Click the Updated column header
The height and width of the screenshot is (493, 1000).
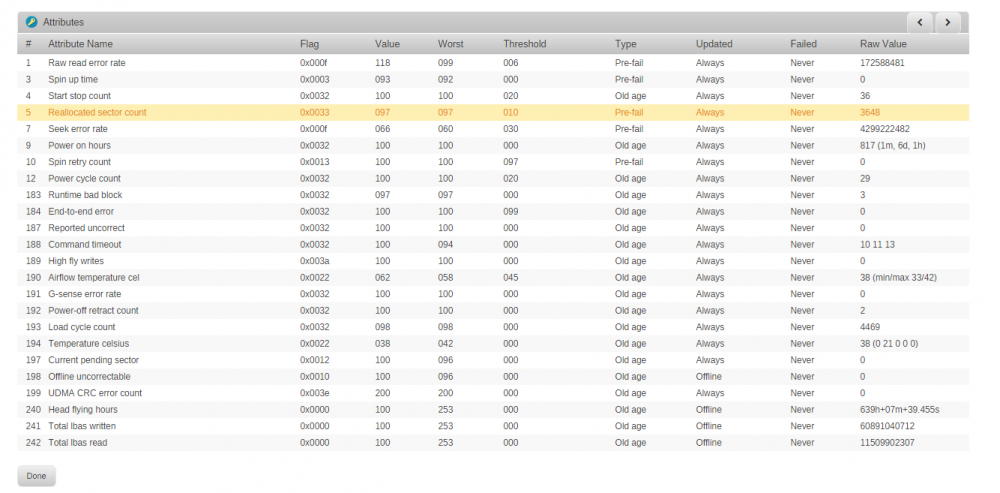coord(714,44)
